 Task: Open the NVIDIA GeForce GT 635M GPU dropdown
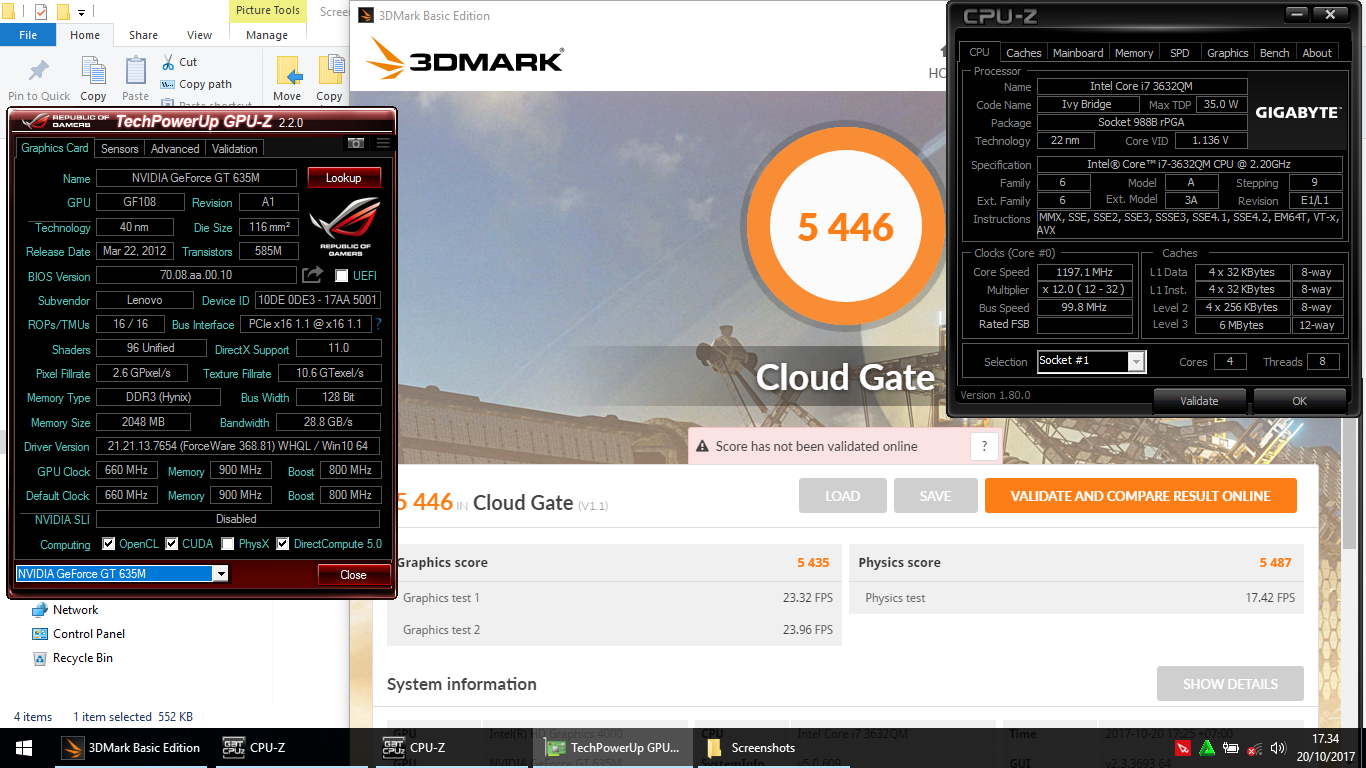[221, 574]
